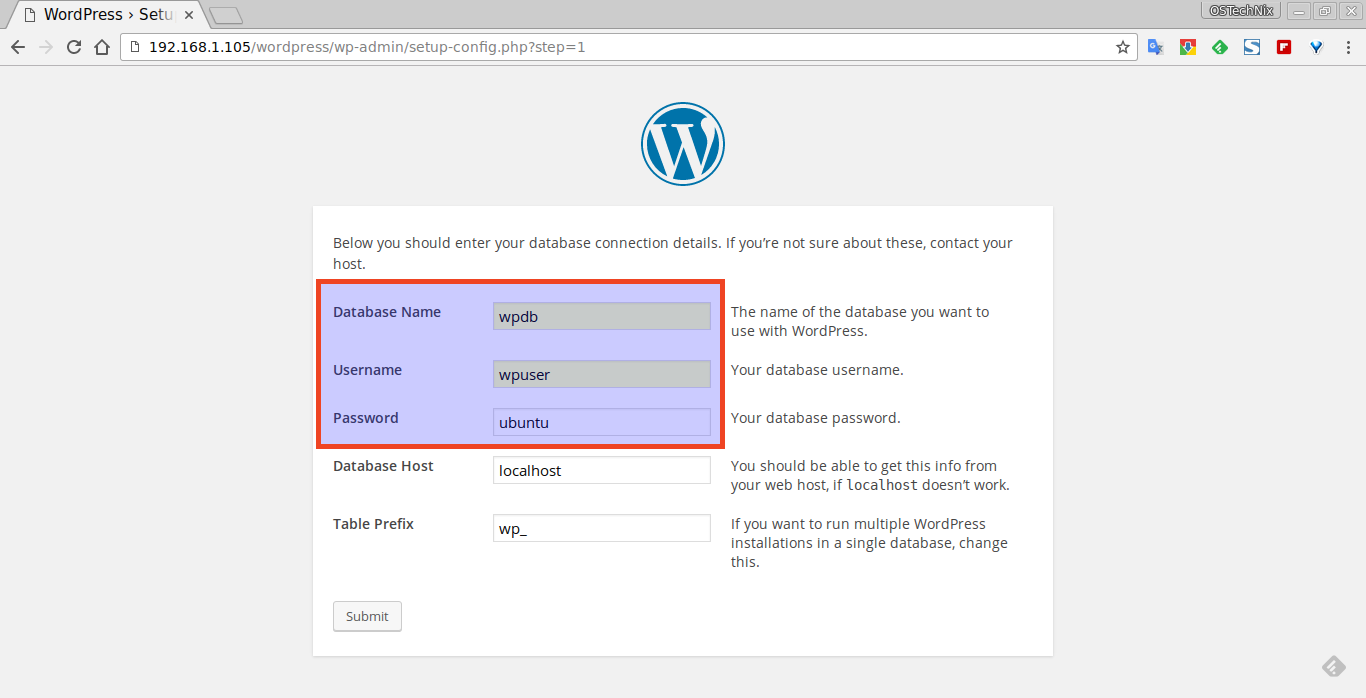
Task: Click the Username input field
Action: pyautogui.click(x=602, y=374)
